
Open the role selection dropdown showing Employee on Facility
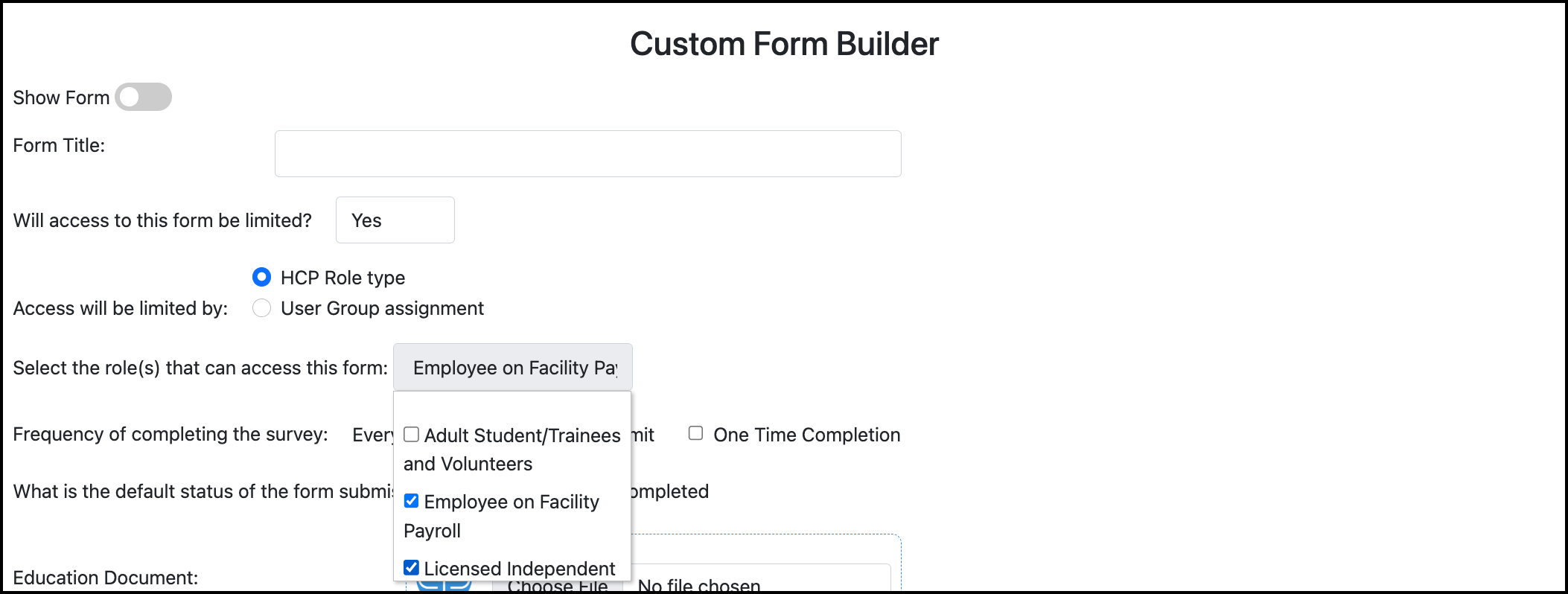(512, 366)
